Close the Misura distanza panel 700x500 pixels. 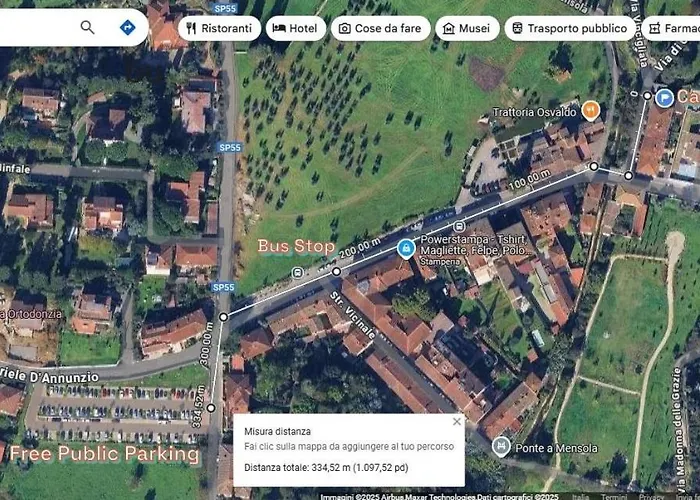click(x=457, y=421)
